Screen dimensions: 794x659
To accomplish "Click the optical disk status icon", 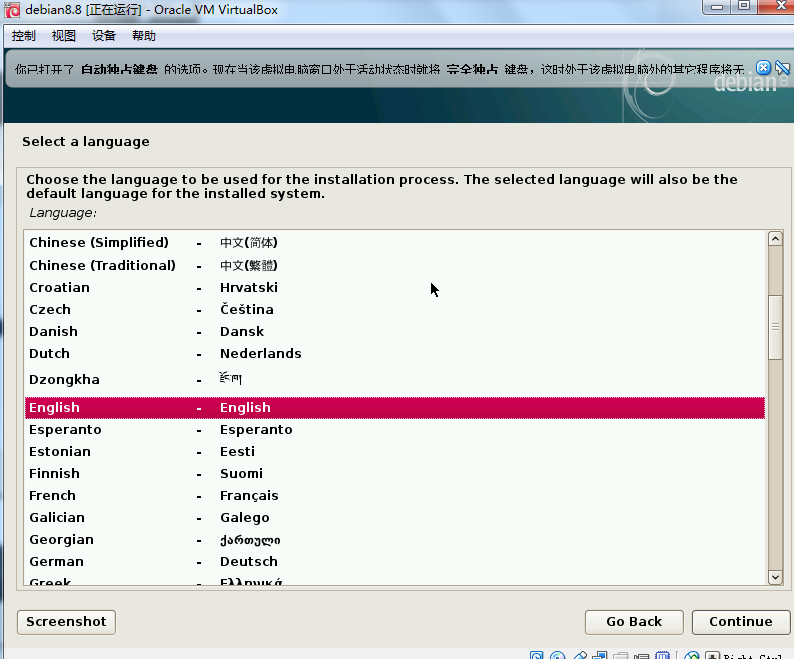I will (558, 656).
